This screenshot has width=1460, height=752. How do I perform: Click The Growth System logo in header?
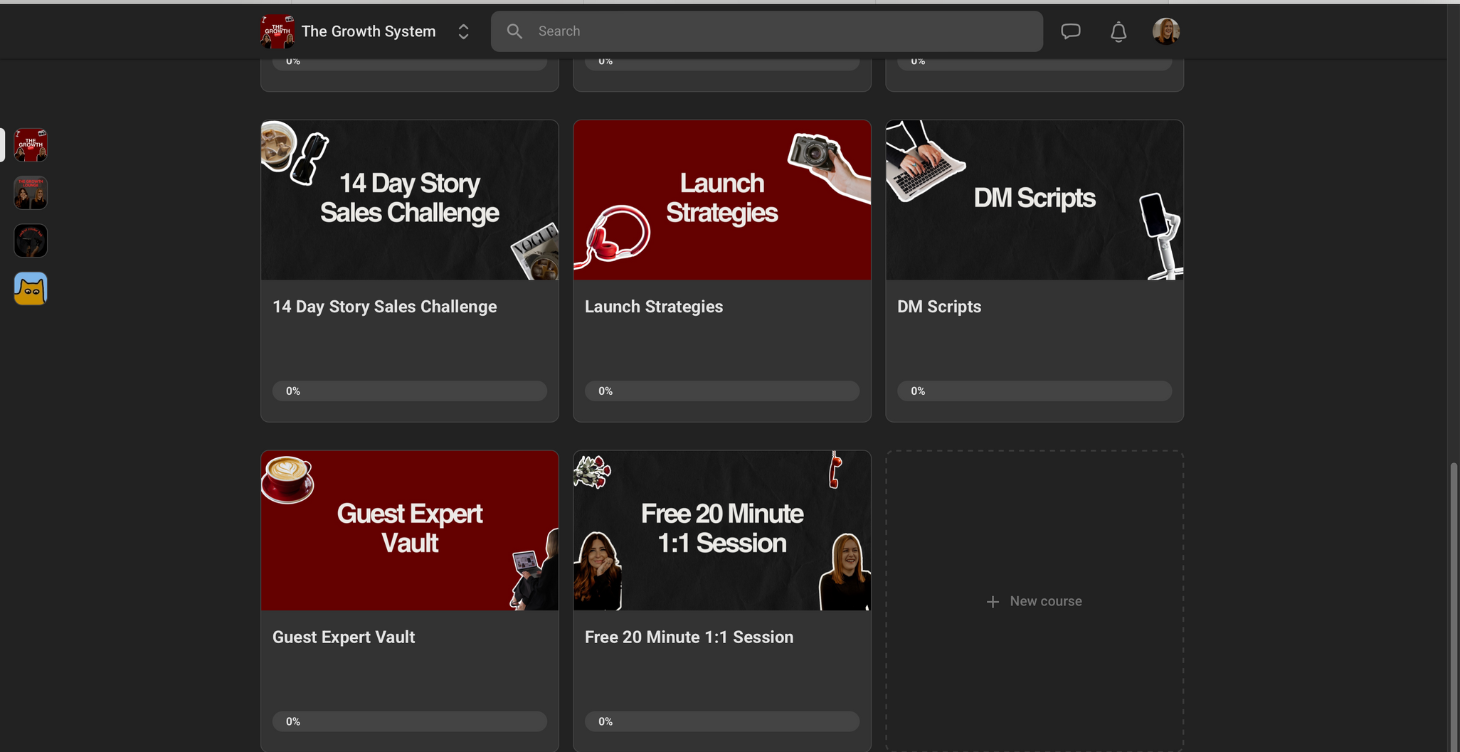tap(277, 31)
